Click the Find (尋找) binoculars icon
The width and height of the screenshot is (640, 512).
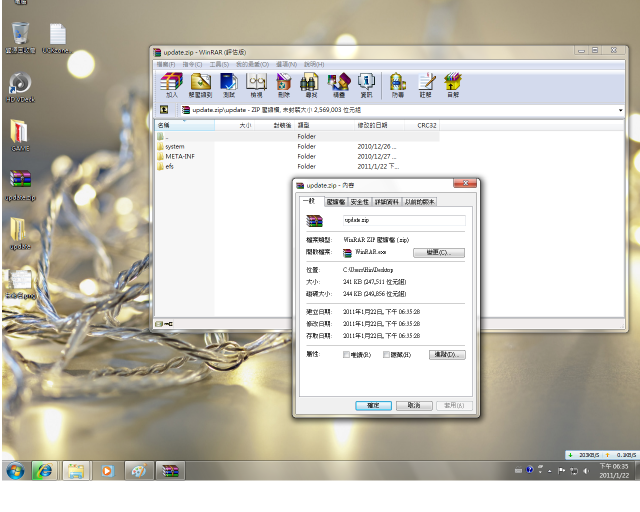pos(311,85)
